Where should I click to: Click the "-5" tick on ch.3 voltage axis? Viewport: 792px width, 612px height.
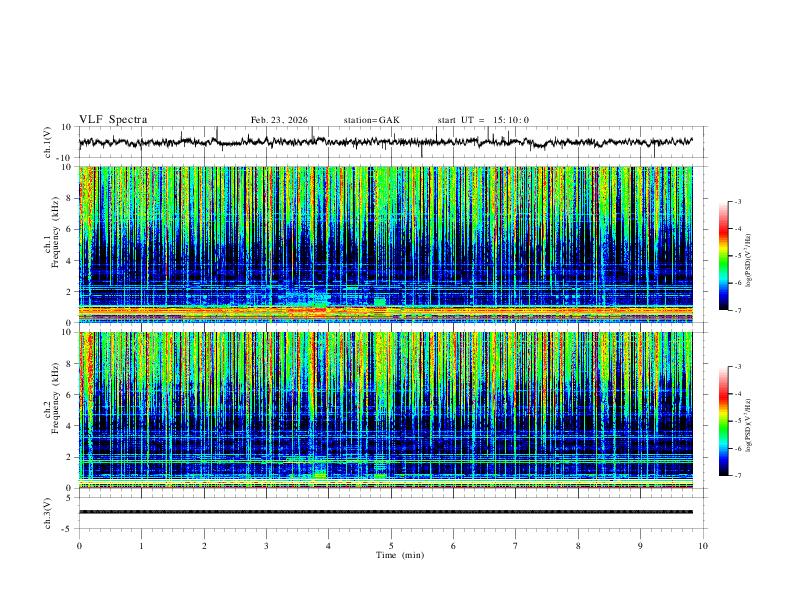(67, 529)
